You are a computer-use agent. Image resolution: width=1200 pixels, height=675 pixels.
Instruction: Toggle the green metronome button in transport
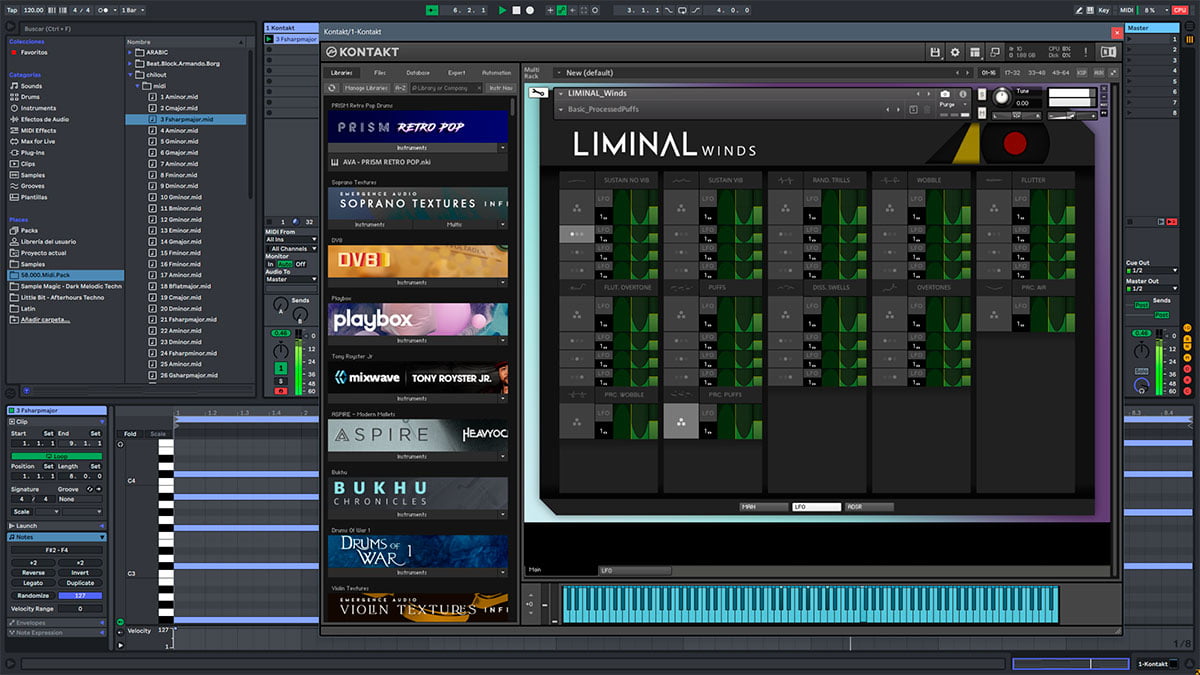pyautogui.click(x=432, y=10)
